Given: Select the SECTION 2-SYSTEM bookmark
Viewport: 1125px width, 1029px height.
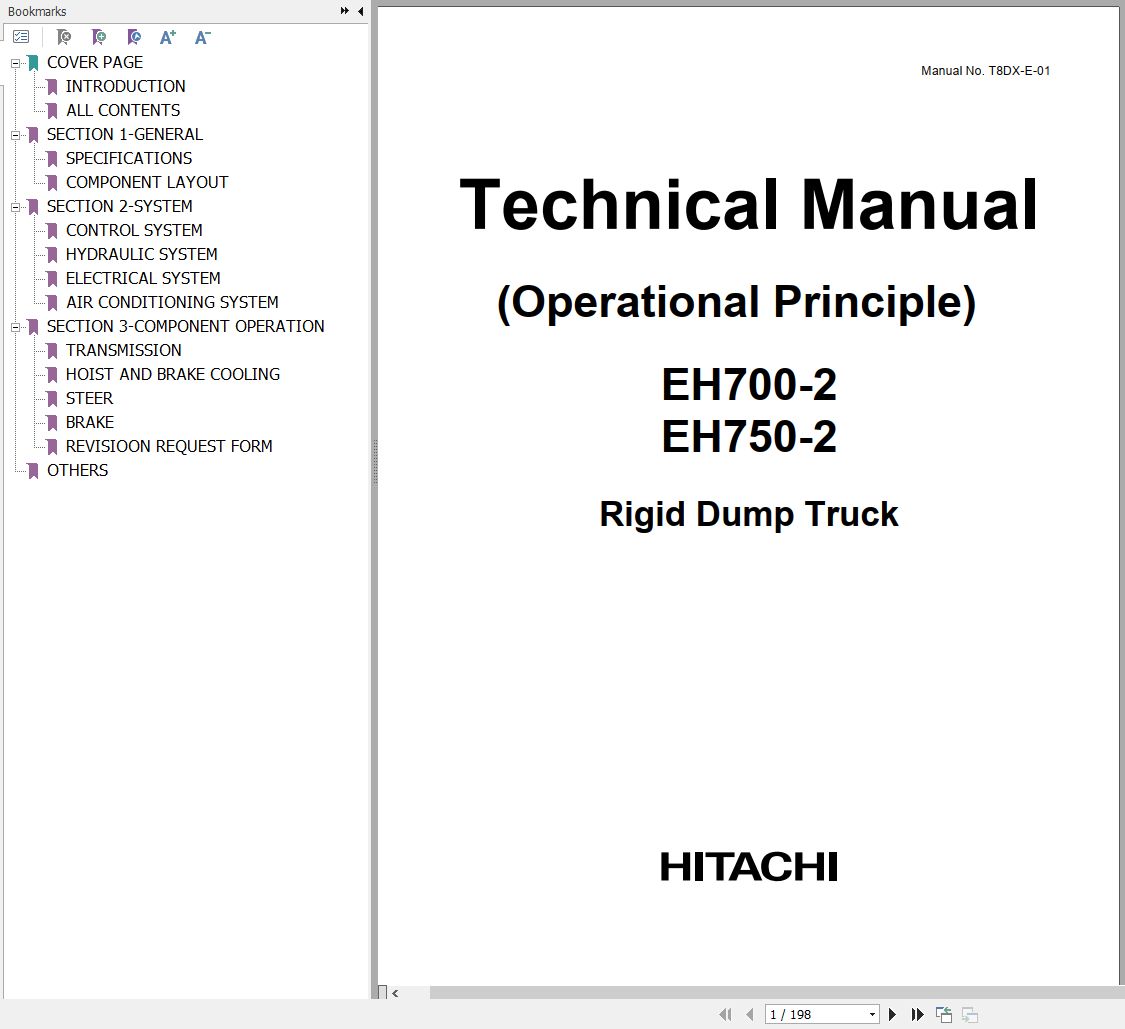Looking at the screenshot, I should pyautogui.click(x=120, y=206).
